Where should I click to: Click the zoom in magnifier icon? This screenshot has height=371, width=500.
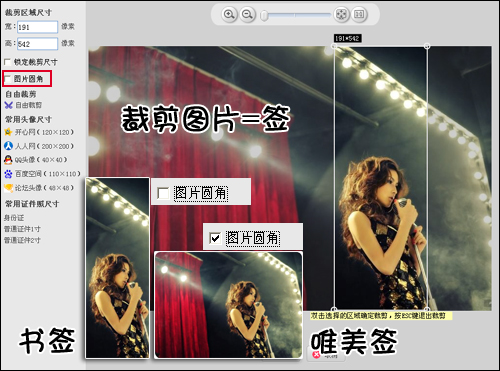tap(229, 15)
